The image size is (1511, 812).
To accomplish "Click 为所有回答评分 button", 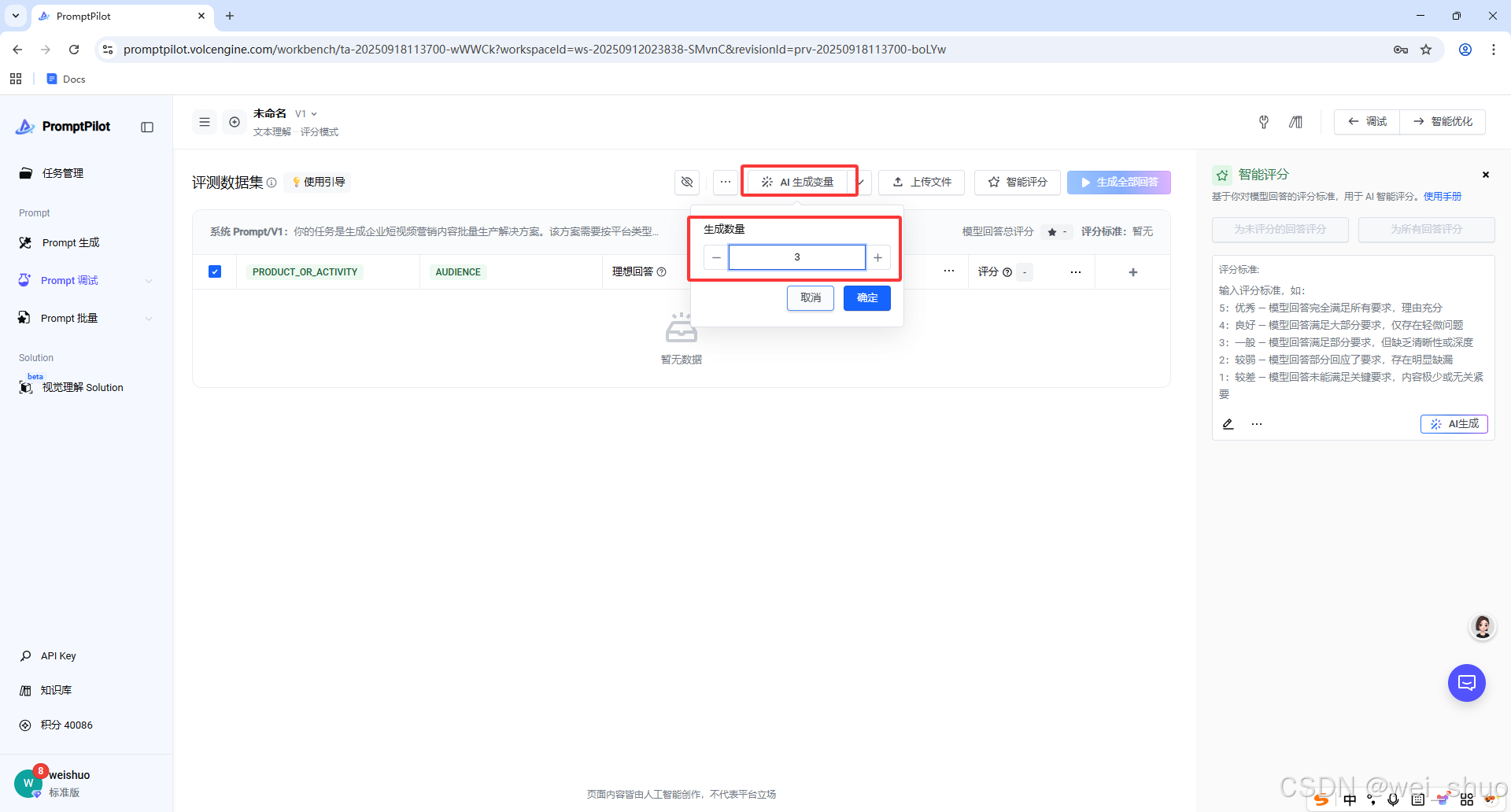I will (1427, 230).
